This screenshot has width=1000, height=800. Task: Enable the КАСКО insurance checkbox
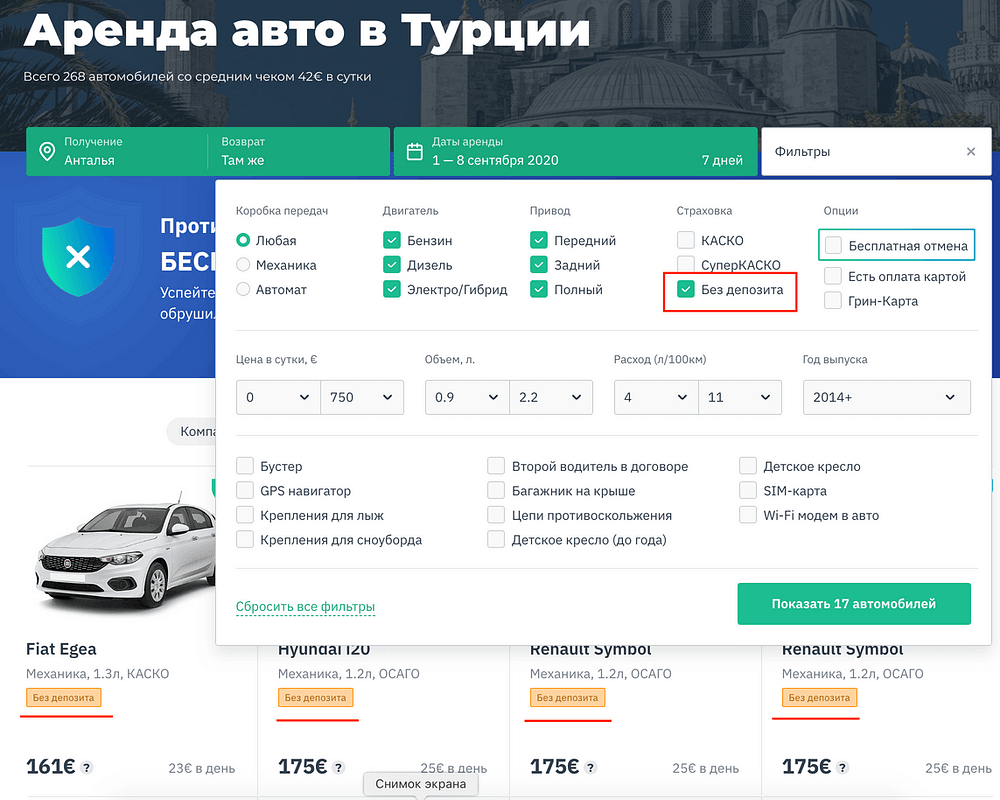tap(685, 240)
